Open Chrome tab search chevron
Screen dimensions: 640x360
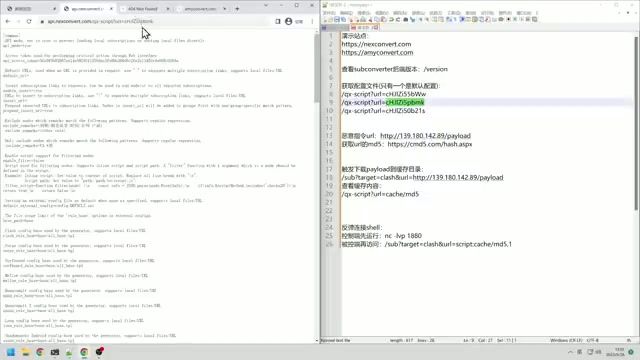click(x=266, y=6)
